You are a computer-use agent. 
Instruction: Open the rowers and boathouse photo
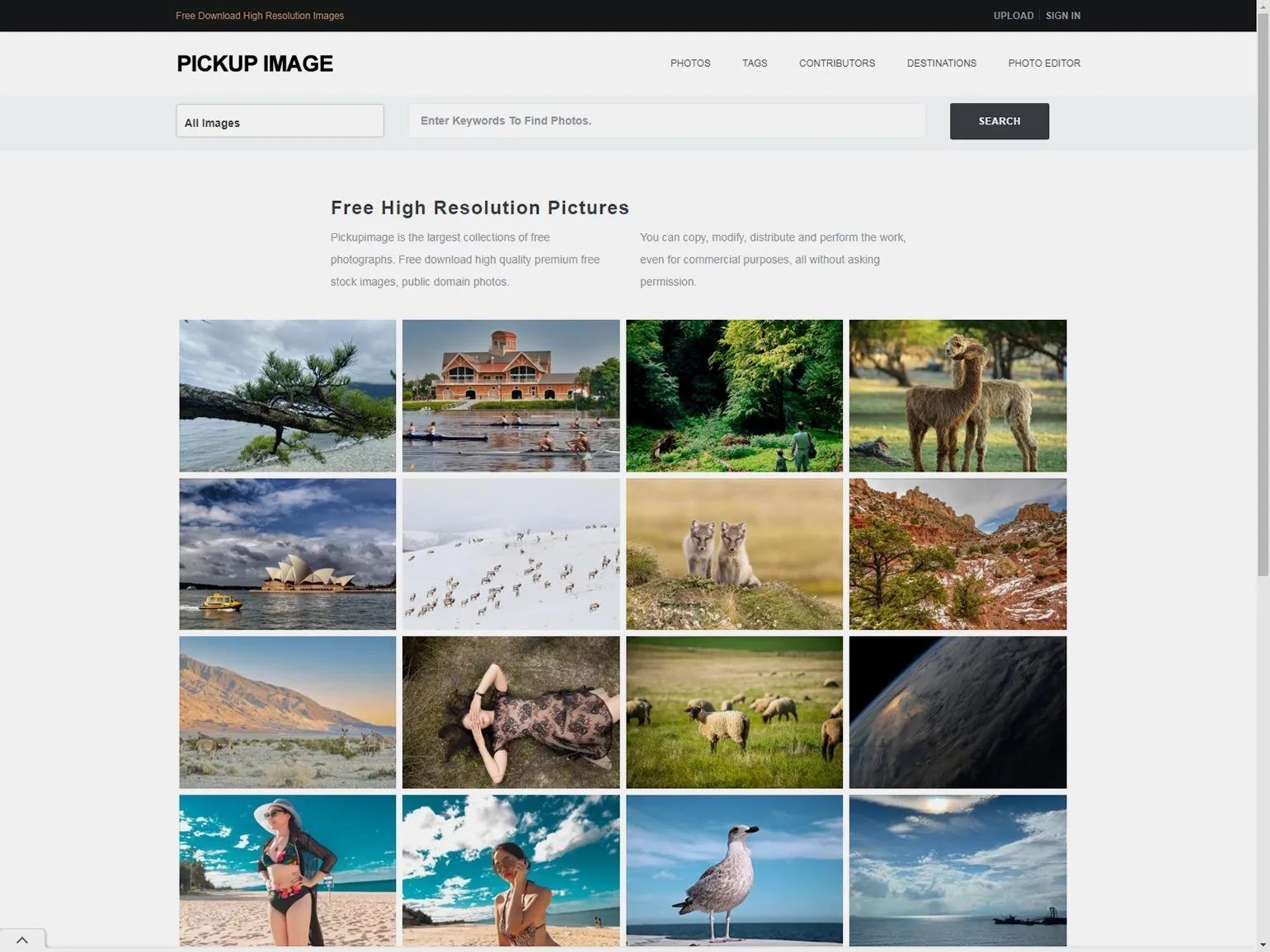pos(510,396)
